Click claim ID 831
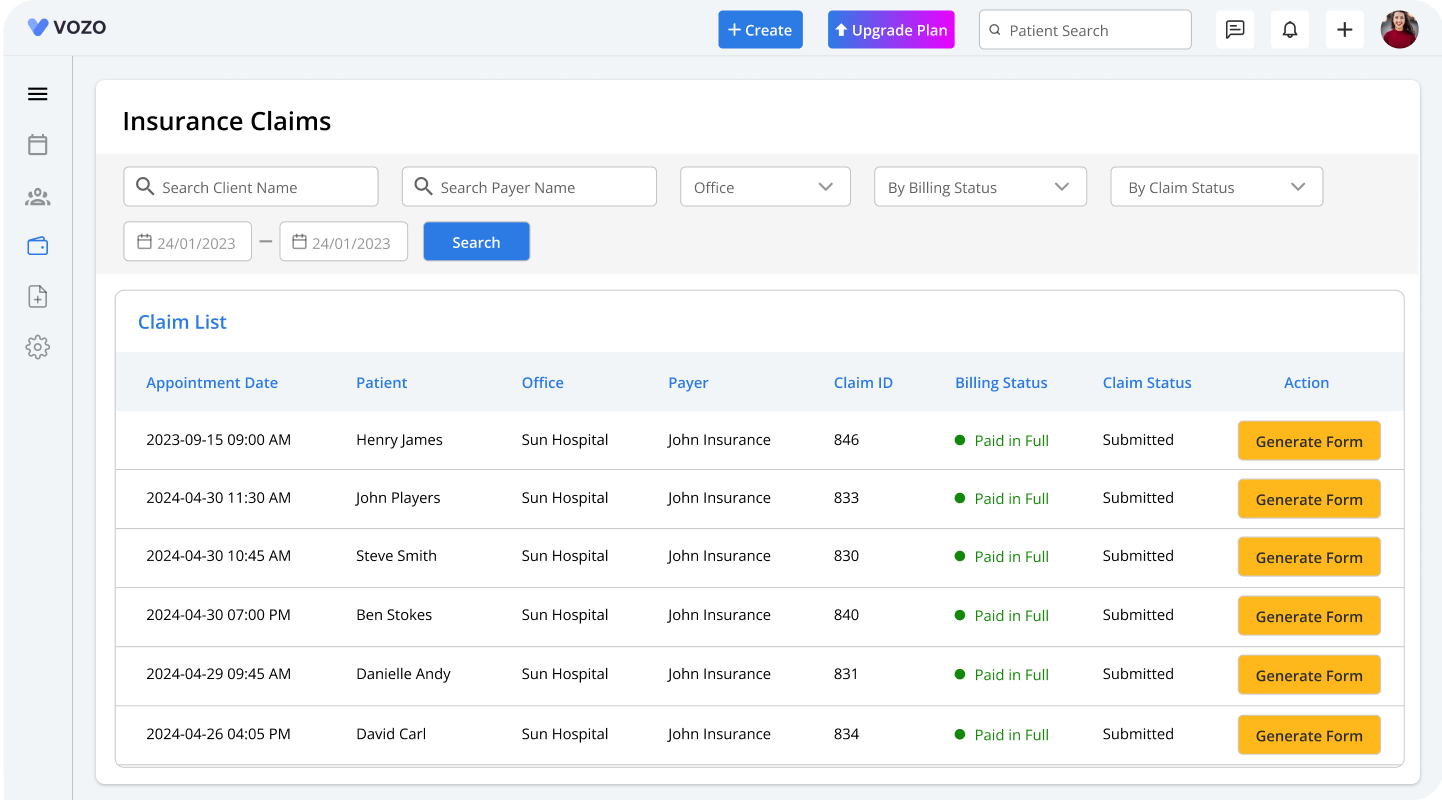 coord(846,674)
